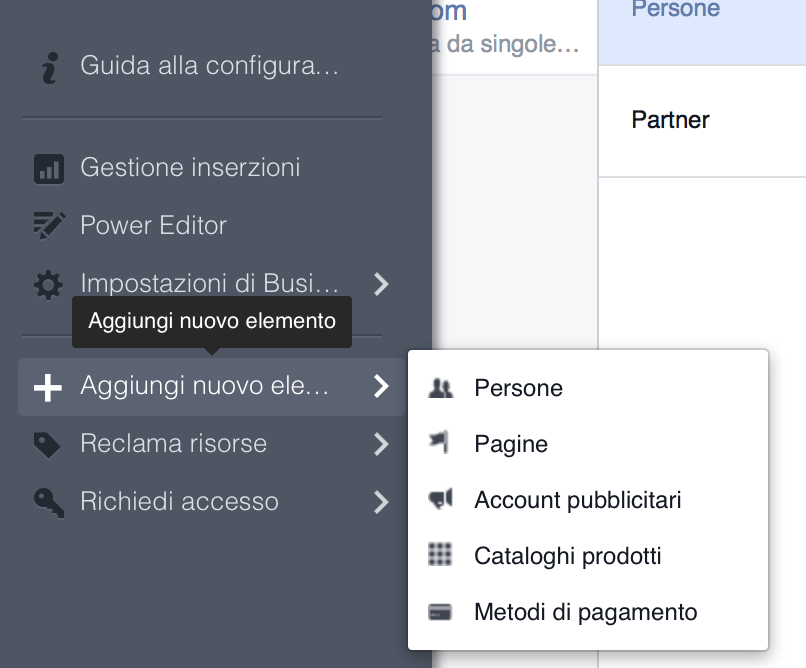Viewport: 806px width, 668px height.
Task: Click the plus icon for Aggiungi nuovo elemento
Action: coord(48,387)
